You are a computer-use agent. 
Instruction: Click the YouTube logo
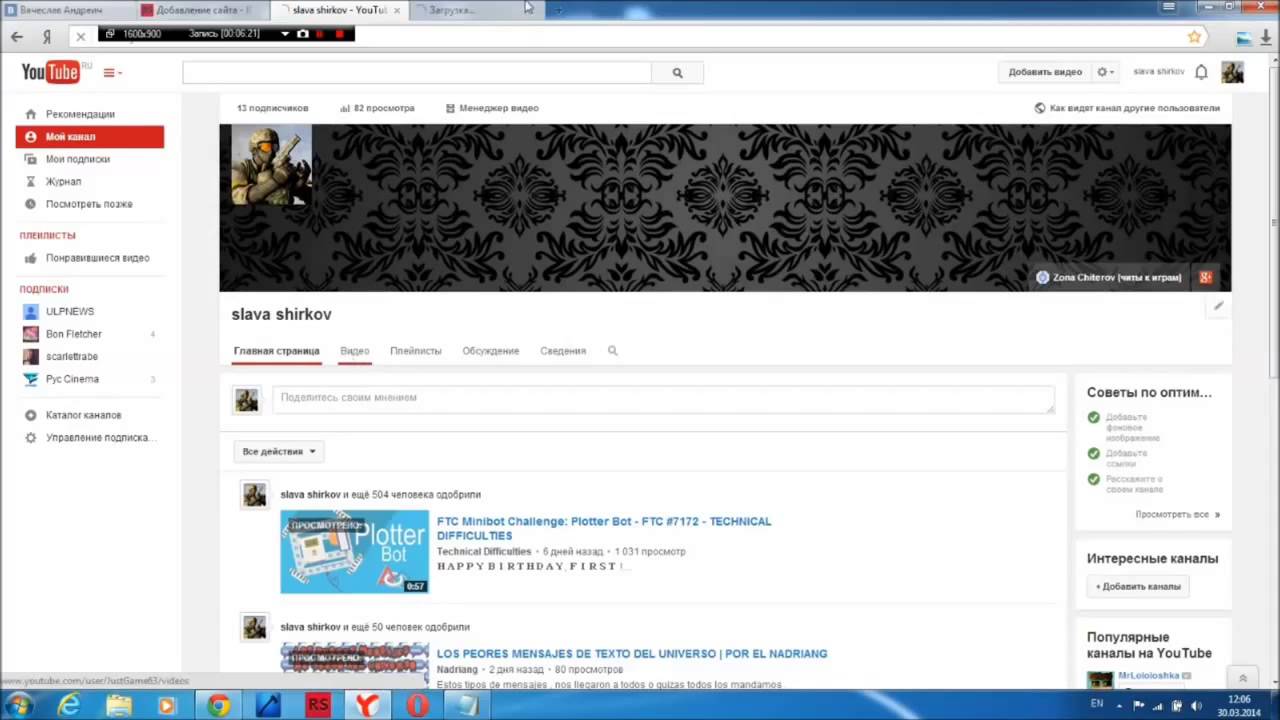[50, 72]
